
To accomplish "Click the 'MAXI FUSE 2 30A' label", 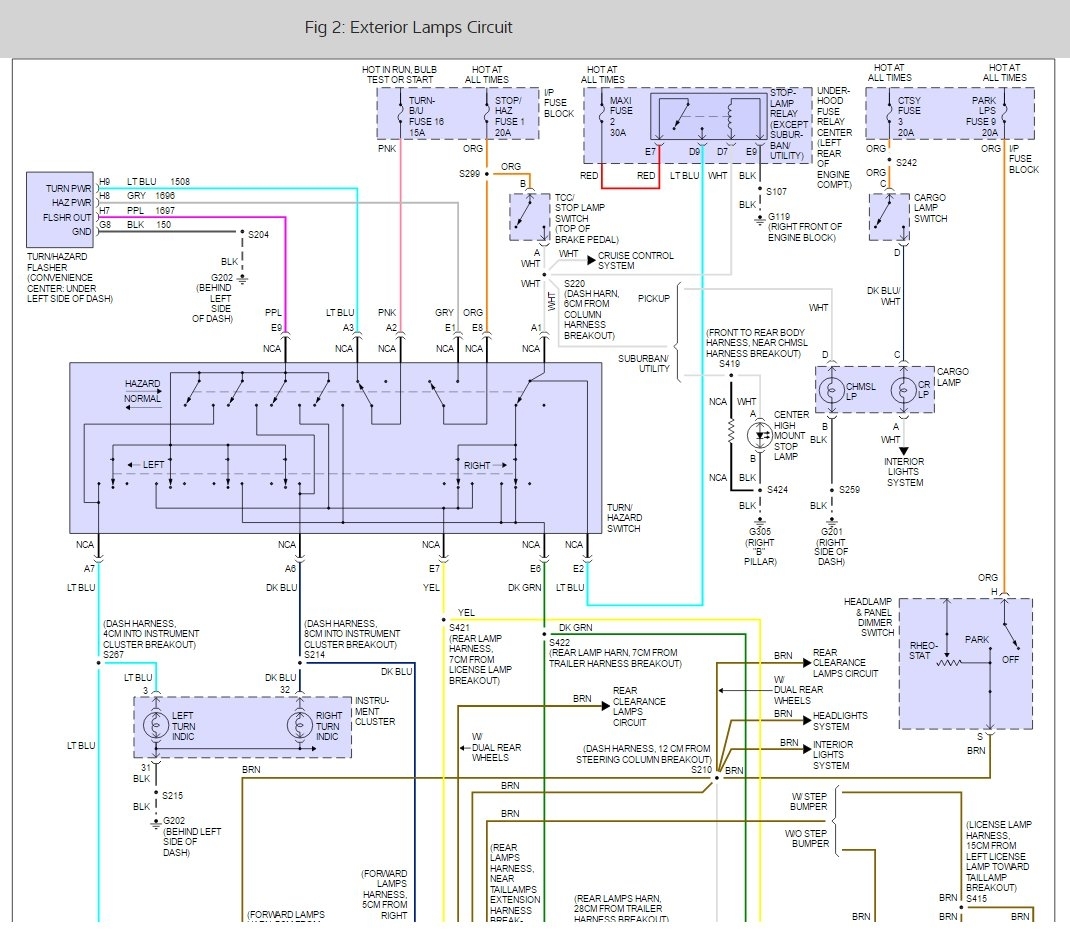I will click(621, 117).
